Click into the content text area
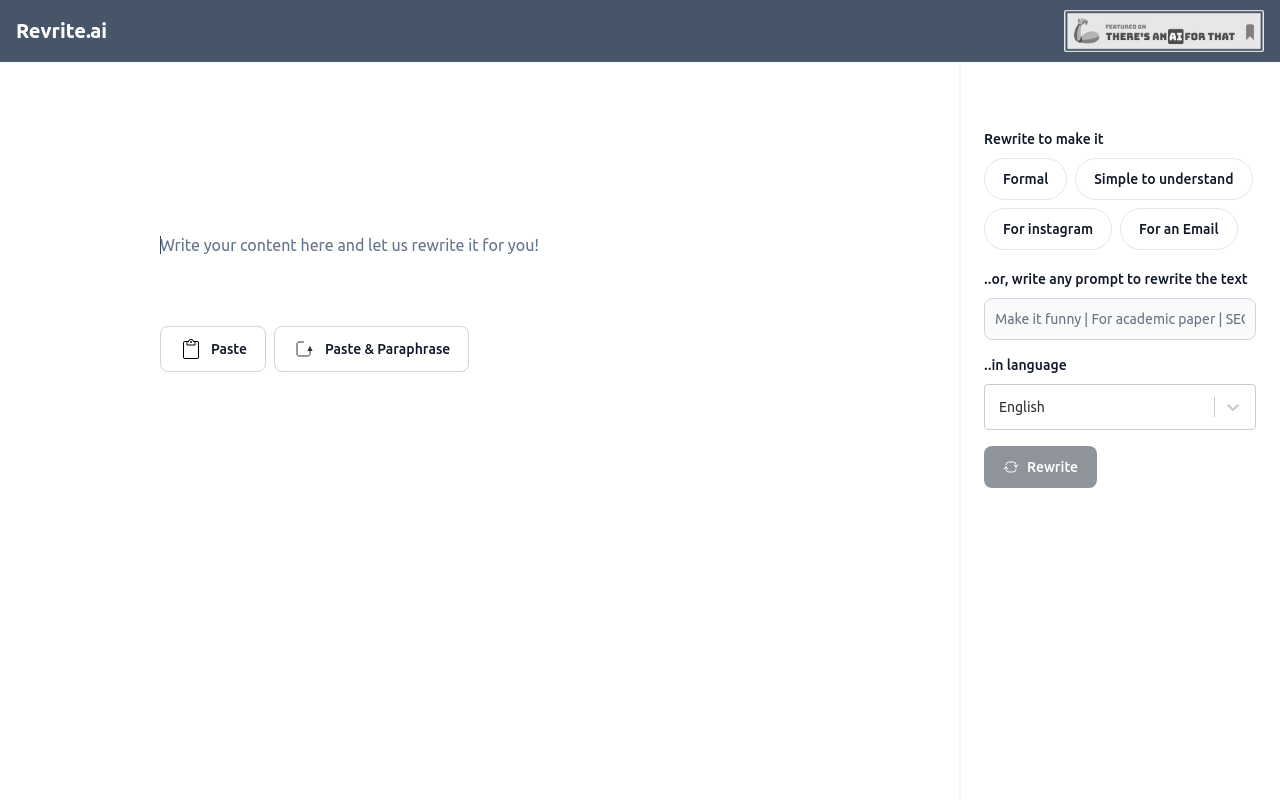The image size is (1280, 800). click(x=480, y=245)
